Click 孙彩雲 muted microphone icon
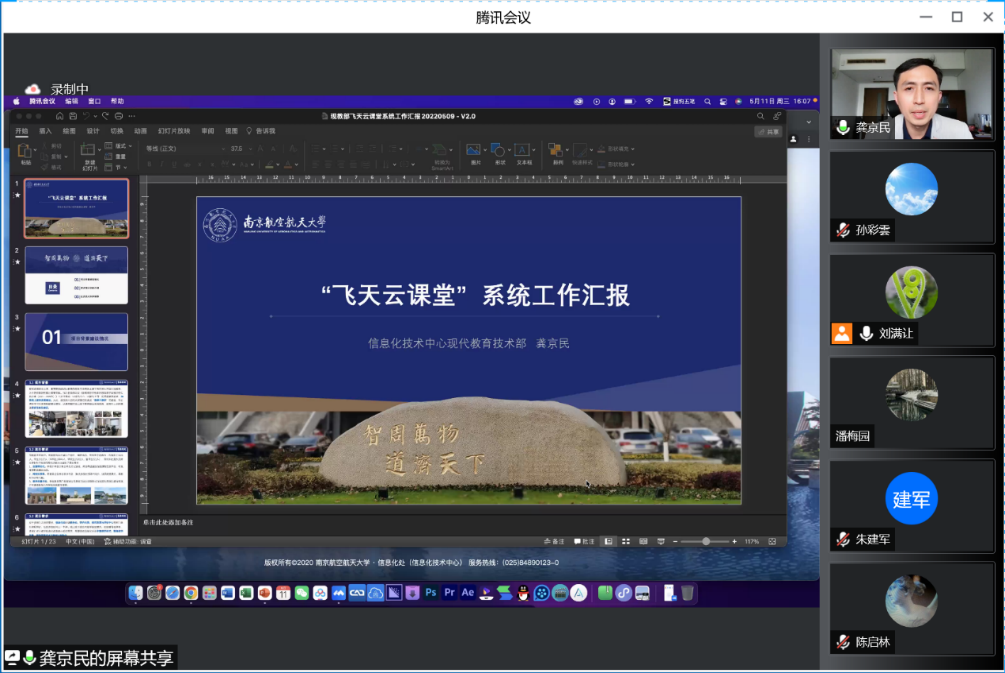Image resolution: width=1005 pixels, height=673 pixels. 843,230
